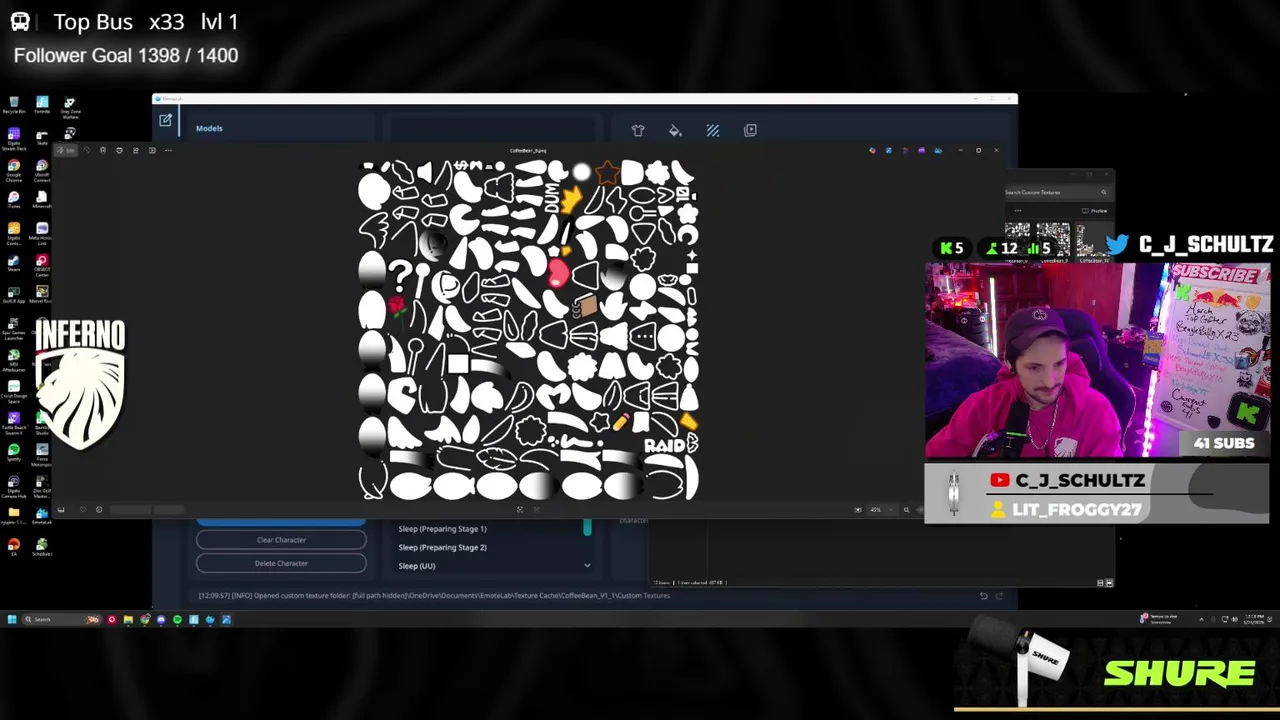Open the Spotify desktop shortcut
The image size is (1280, 720).
[x=14, y=453]
